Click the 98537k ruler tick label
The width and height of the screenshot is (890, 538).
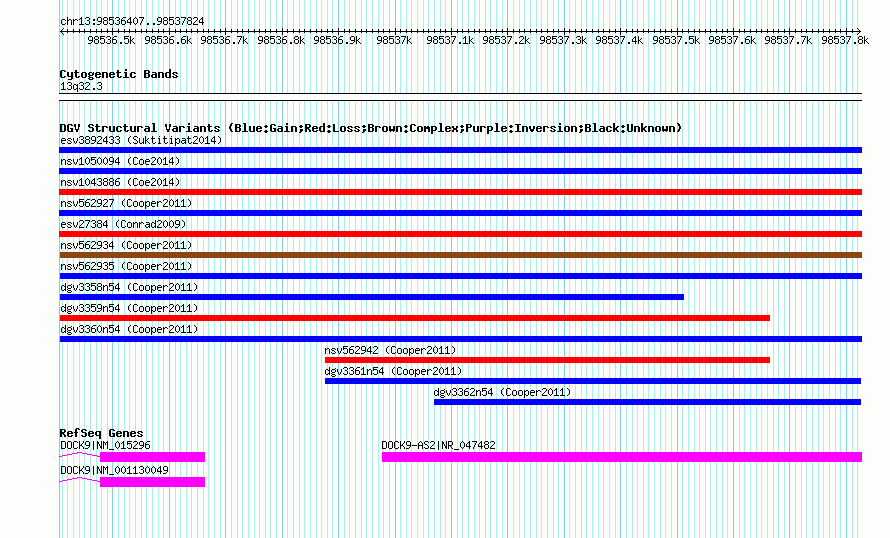(x=394, y=40)
